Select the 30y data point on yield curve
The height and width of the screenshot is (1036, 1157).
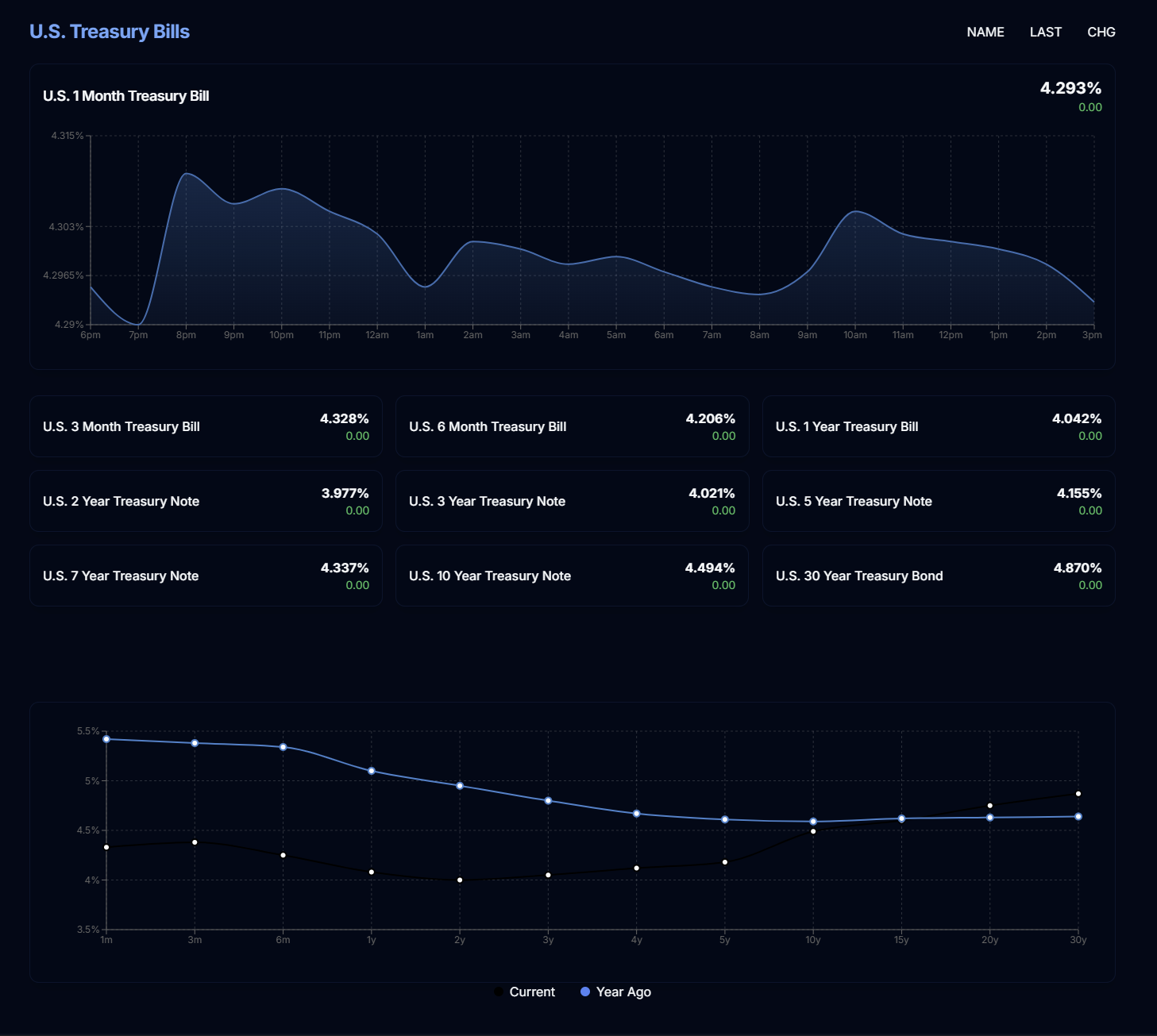coord(1078,792)
